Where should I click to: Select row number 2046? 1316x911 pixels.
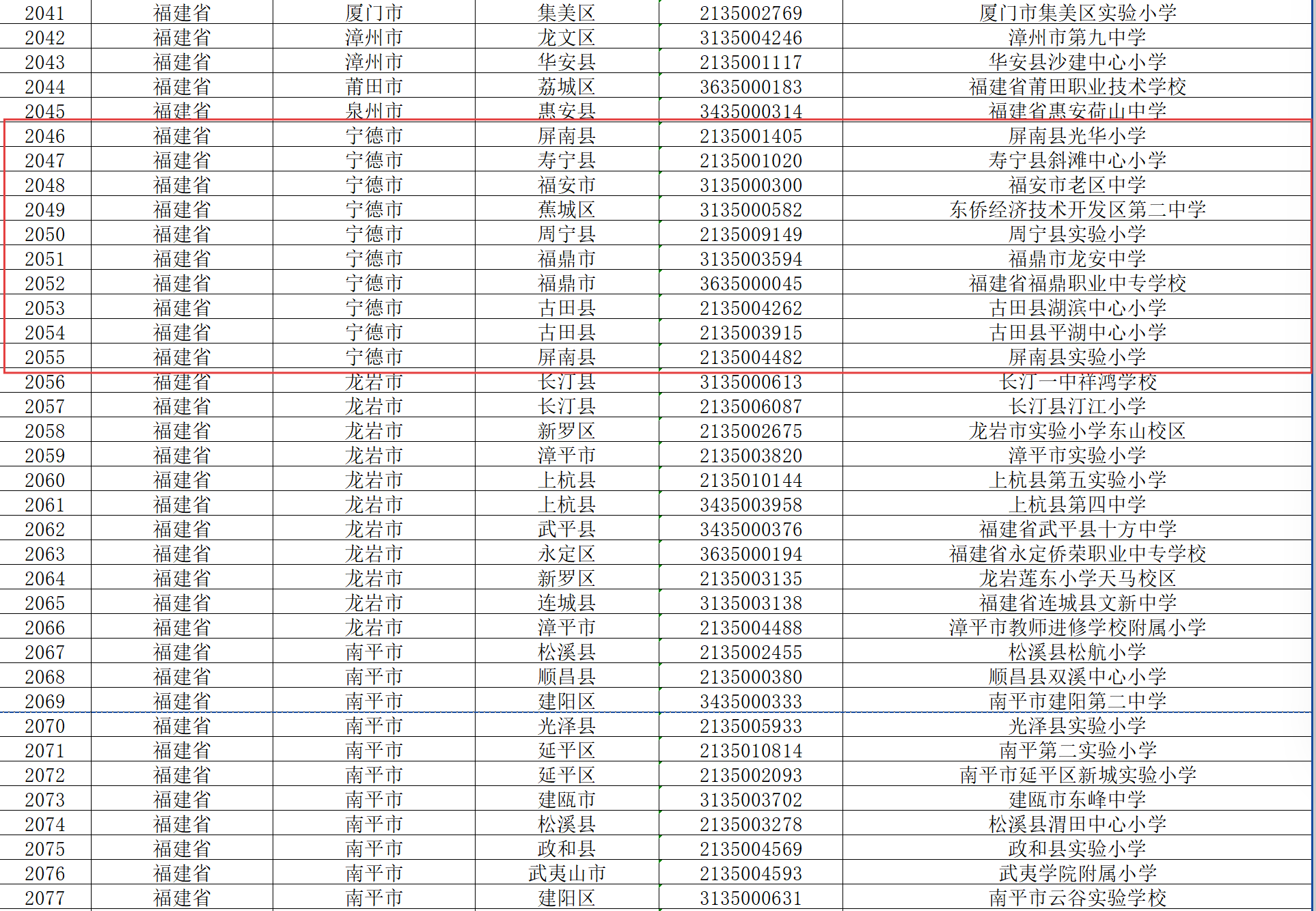coord(45,136)
